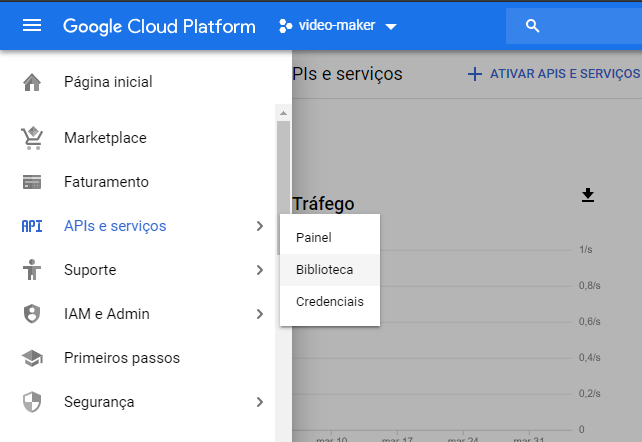
Task: Click the sidebar scrollbar up arrow
Action: (x=283, y=113)
